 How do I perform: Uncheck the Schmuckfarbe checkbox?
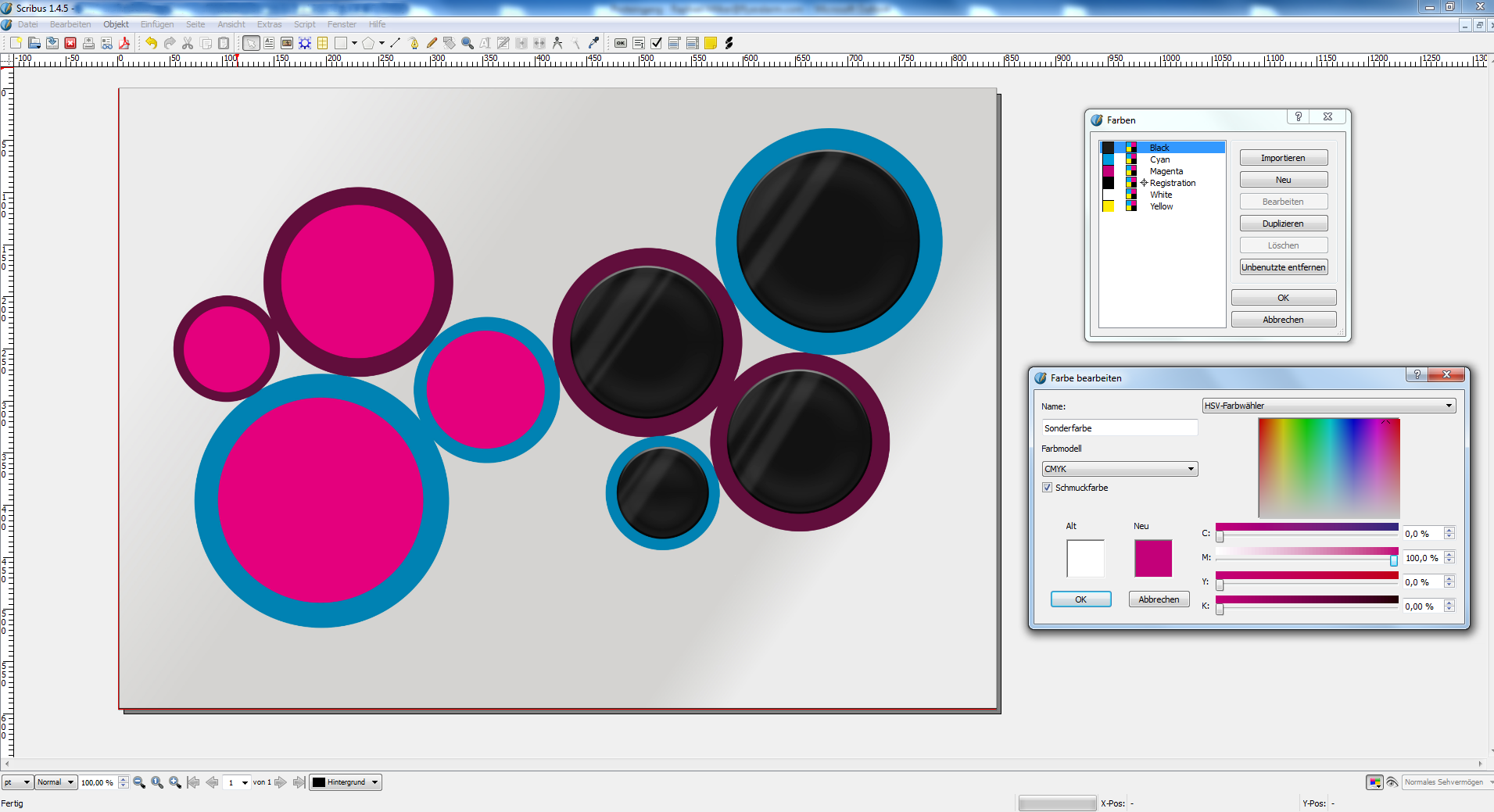click(x=1048, y=487)
